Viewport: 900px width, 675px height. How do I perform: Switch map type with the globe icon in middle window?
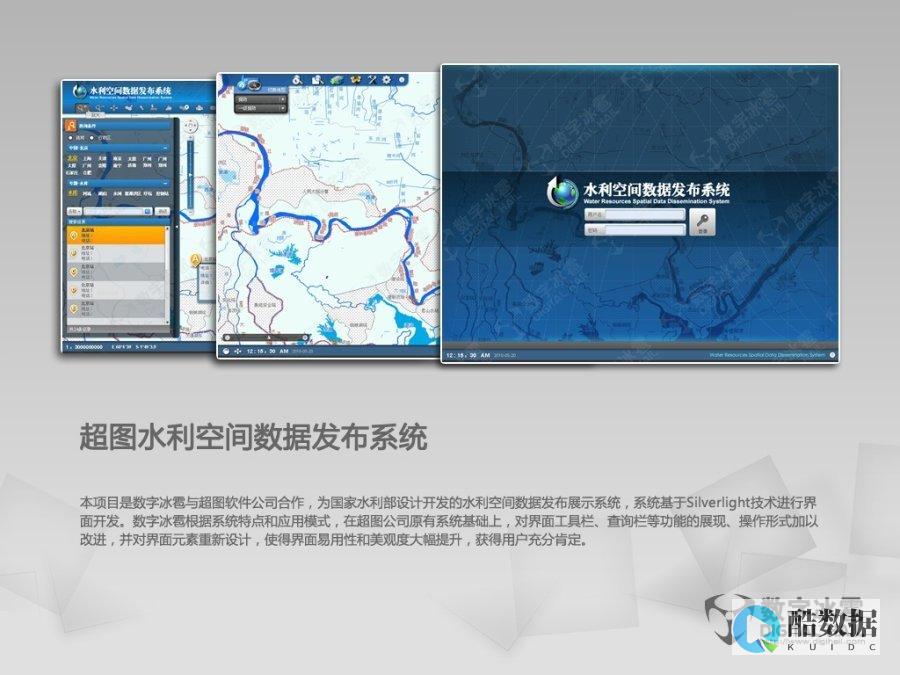[242, 84]
